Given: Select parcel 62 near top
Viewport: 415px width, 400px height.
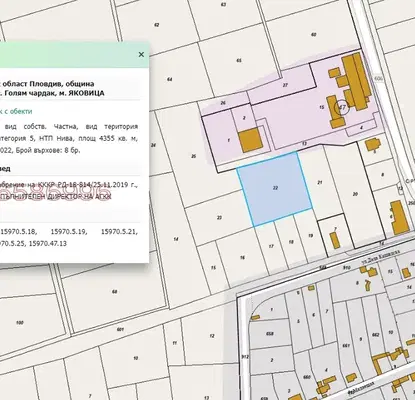Looking at the screenshot, I should pyautogui.click(x=157, y=25).
